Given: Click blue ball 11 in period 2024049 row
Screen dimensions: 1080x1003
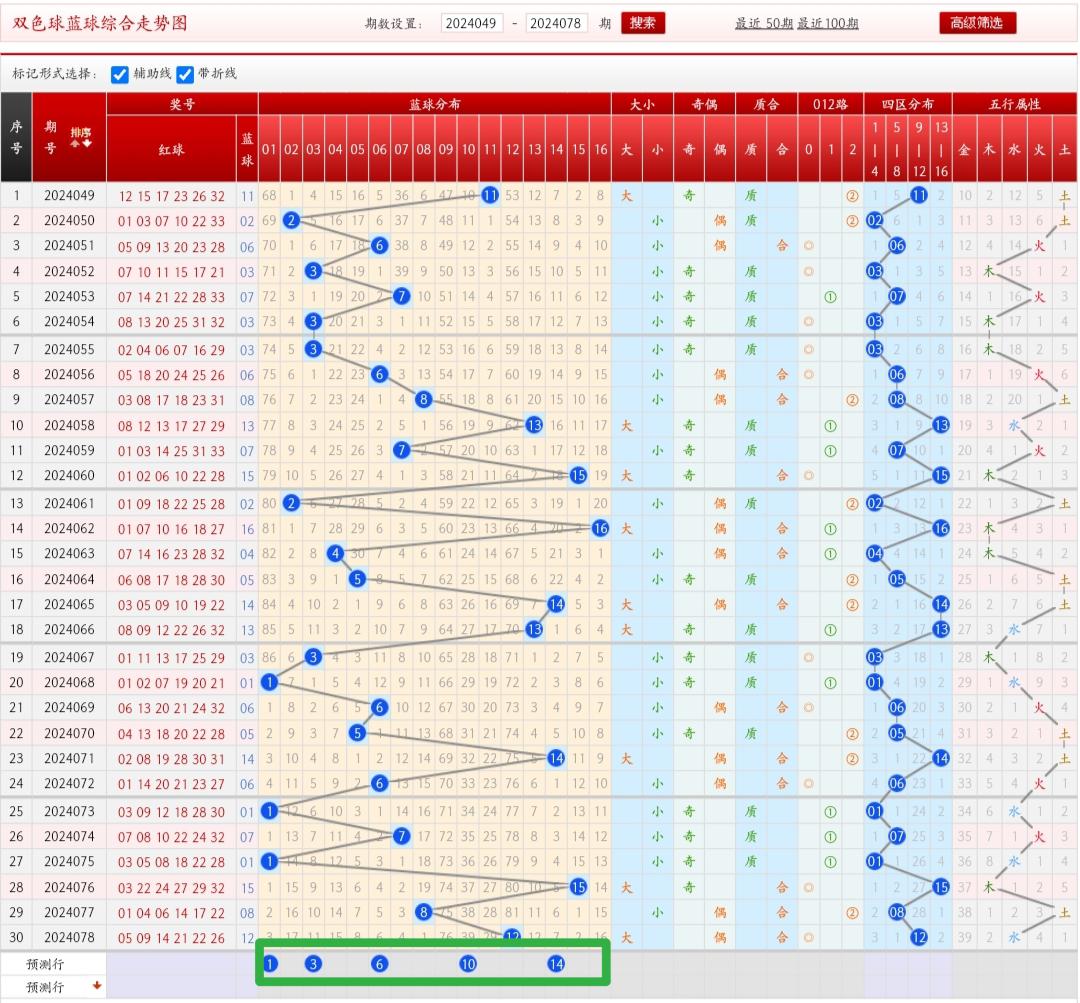Looking at the screenshot, I should [x=490, y=195].
